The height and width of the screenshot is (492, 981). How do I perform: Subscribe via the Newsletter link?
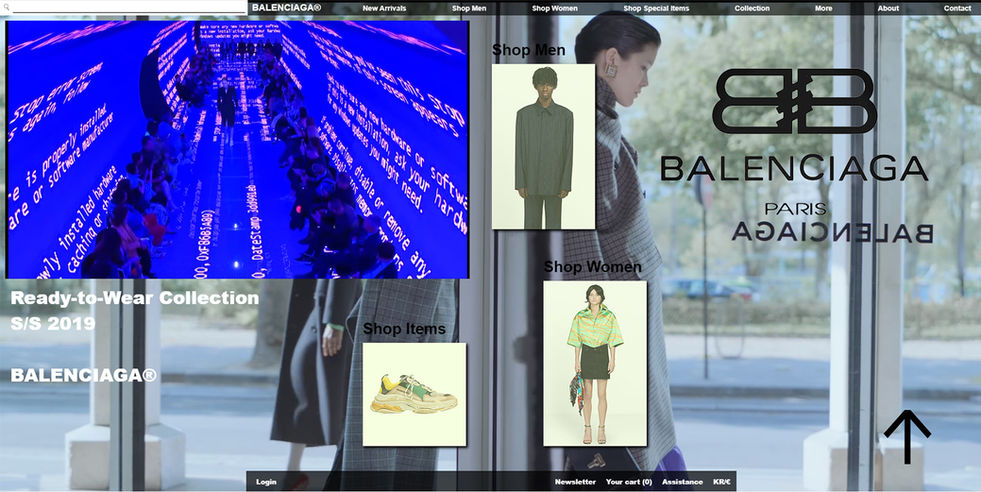[x=575, y=482]
